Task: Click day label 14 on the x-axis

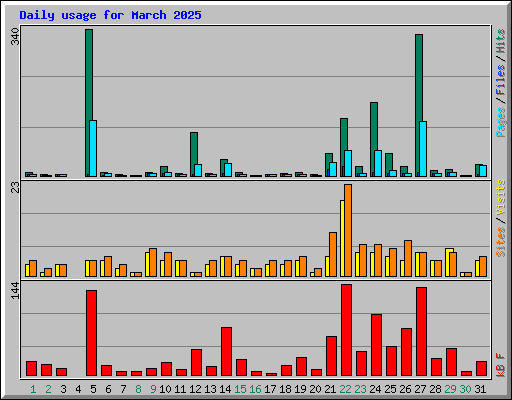Action: (225, 389)
